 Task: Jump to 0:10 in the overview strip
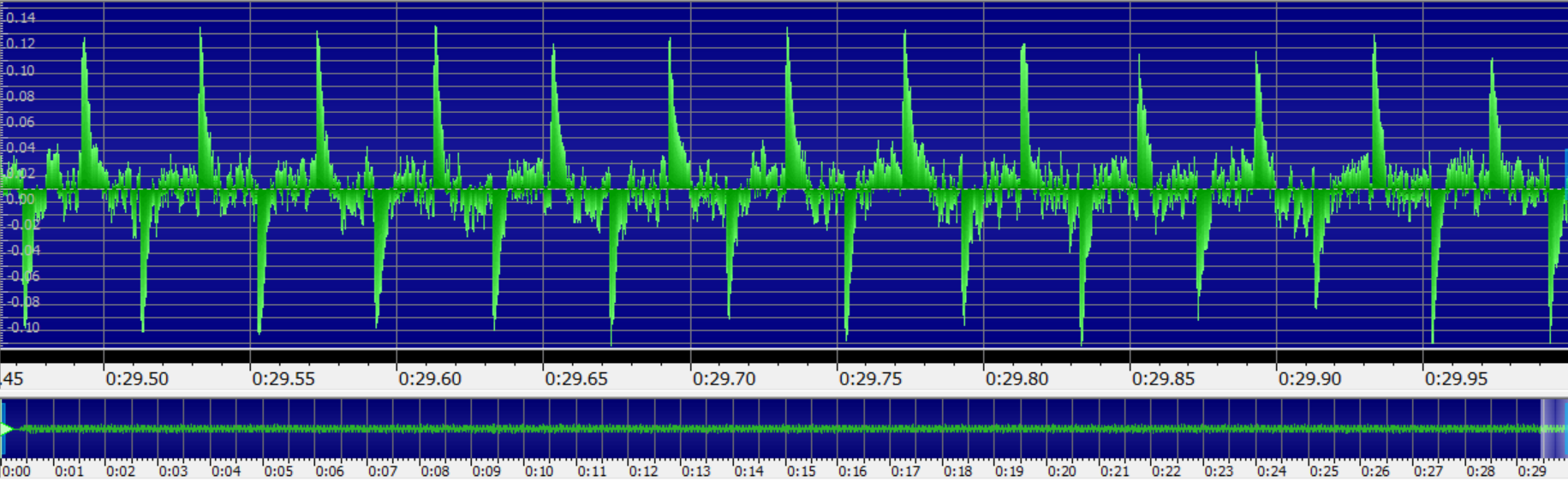point(527,429)
